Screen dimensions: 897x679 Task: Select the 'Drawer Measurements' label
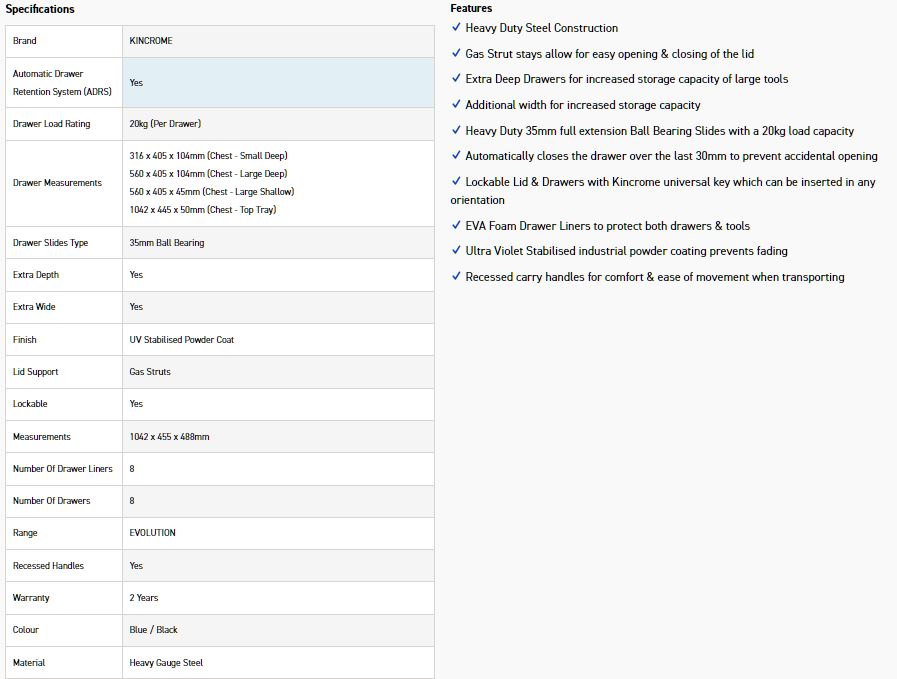click(x=57, y=182)
